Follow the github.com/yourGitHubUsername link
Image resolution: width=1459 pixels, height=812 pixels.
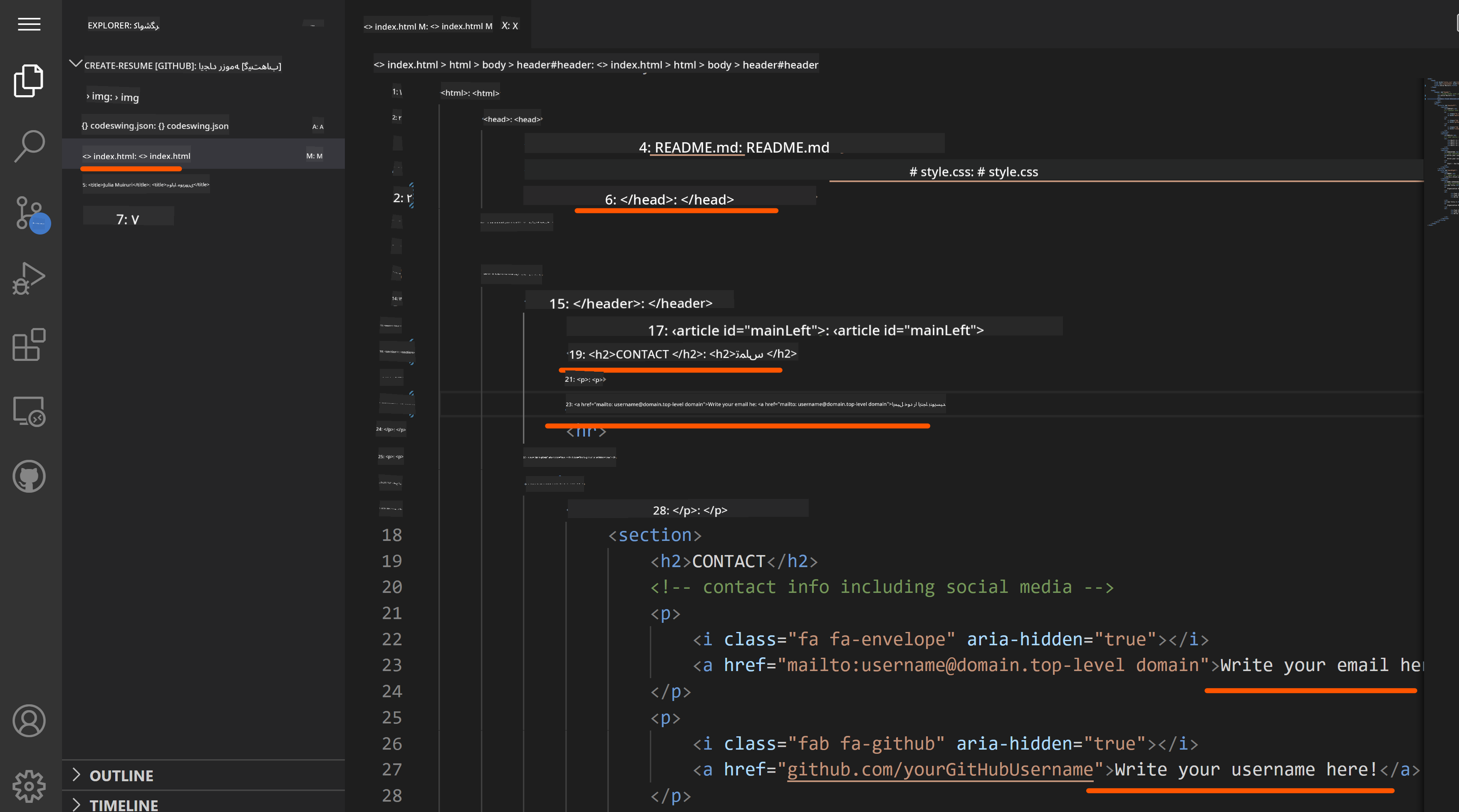click(x=940, y=770)
